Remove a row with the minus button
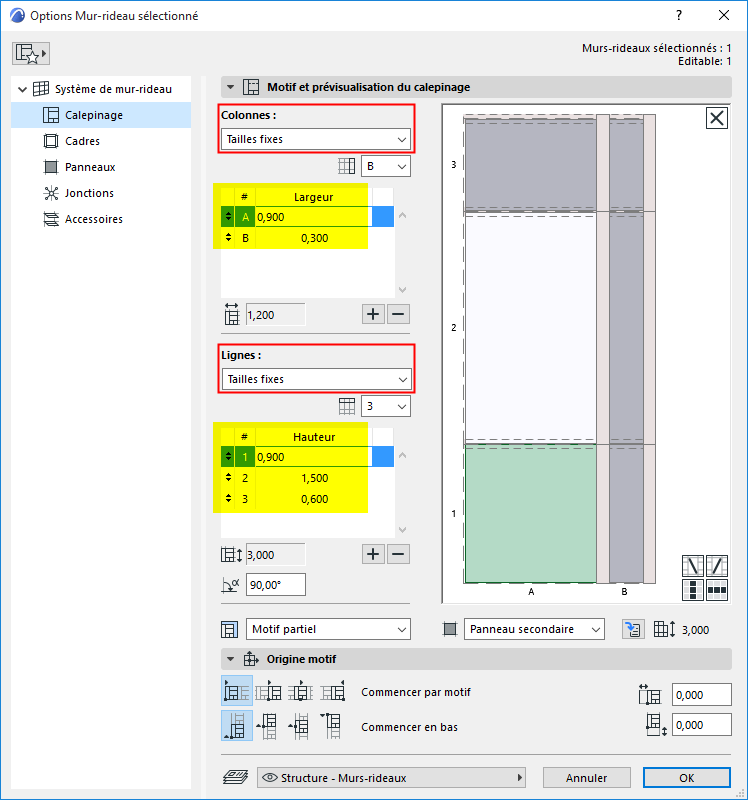Screen dimensions: 748x800 pyautogui.click(x=398, y=554)
